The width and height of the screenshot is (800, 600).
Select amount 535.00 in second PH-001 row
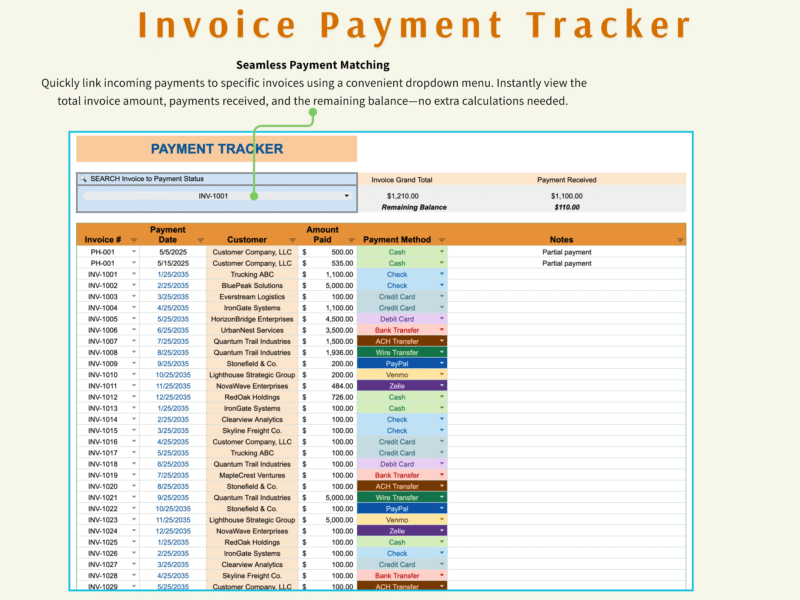pos(327,263)
